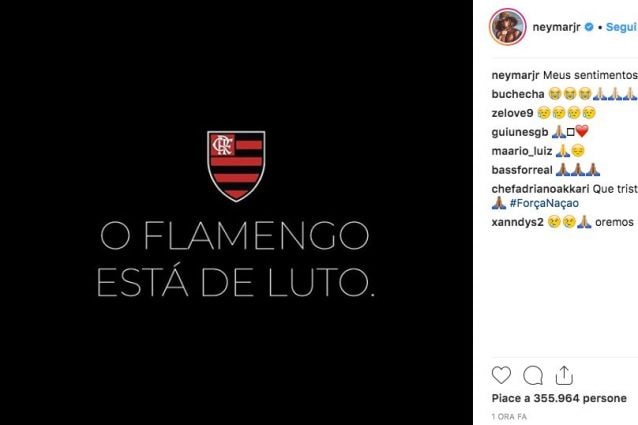This screenshot has width=638, height=425.
Task: Click the '1 ORA FA' timestamp
Action: (x=509, y=416)
